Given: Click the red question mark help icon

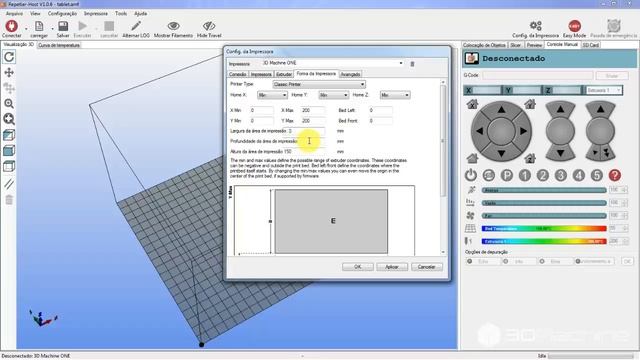Looking at the screenshot, I should point(615,176).
